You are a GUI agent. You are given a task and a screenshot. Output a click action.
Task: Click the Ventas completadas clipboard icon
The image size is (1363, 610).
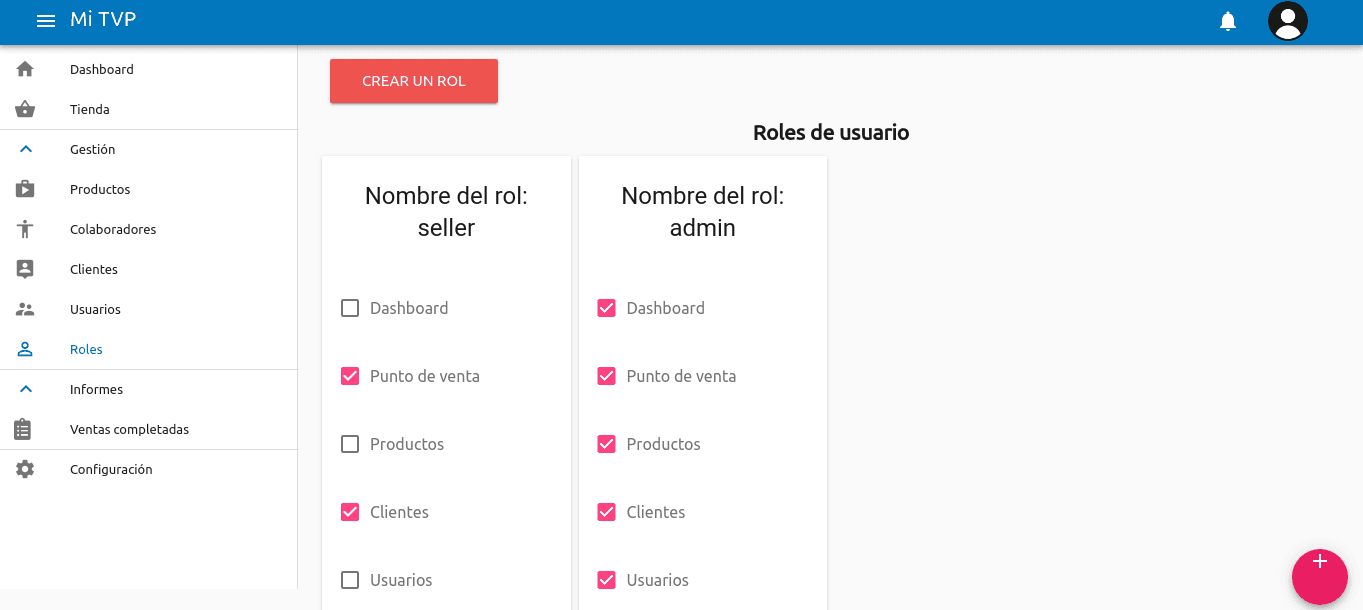(23, 429)
